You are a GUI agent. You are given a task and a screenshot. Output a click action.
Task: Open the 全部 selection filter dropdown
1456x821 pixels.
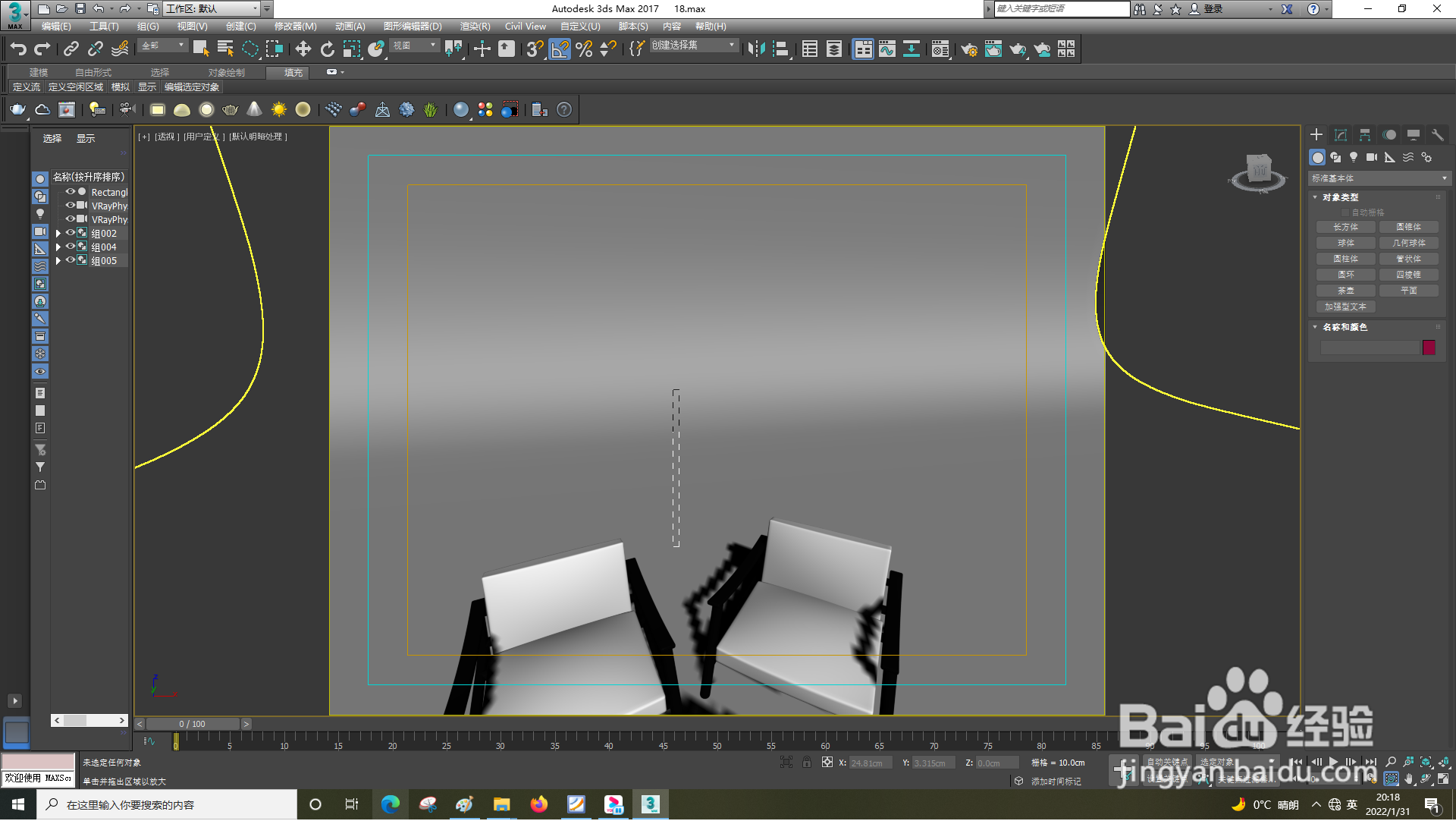pos(163,46)
